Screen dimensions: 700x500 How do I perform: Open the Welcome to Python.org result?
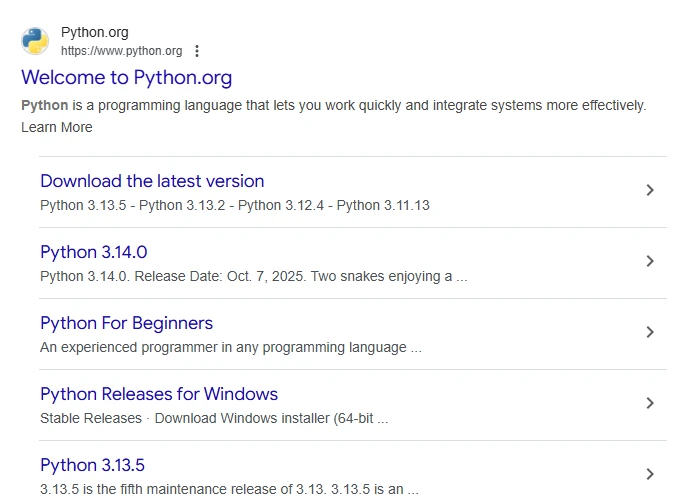pyautogui.click(x=127, y=77)
